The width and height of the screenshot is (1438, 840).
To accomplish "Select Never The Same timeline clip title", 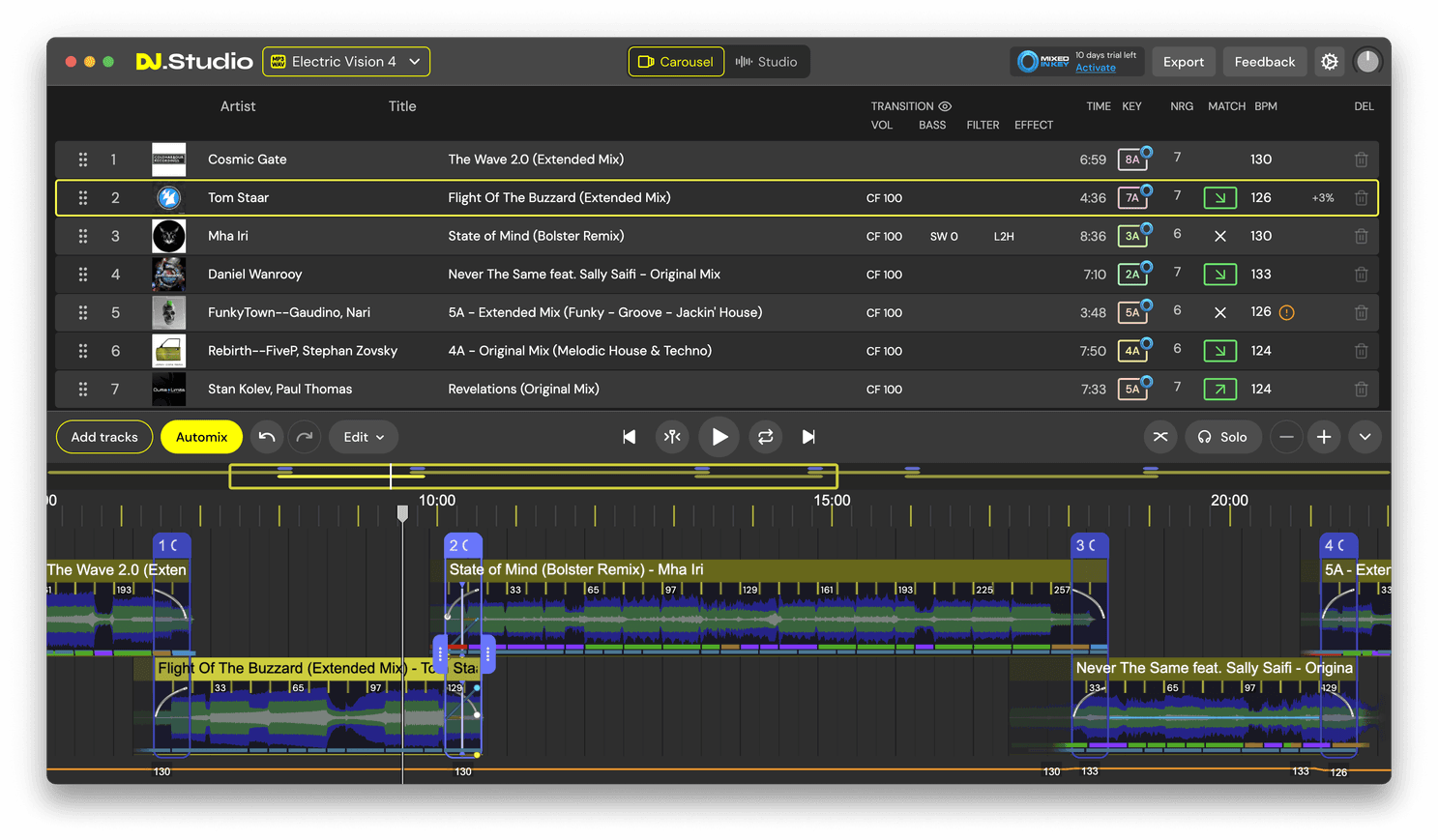I will click(x=1214, y=668).
